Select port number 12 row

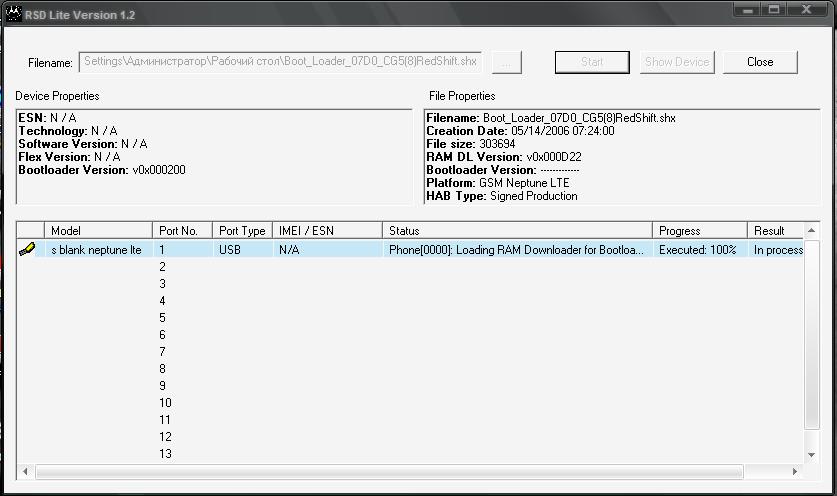pos(165,437)
